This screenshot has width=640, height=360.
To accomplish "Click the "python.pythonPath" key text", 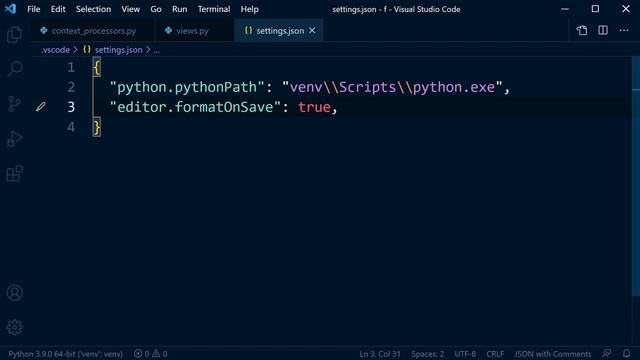I will 187,87.
